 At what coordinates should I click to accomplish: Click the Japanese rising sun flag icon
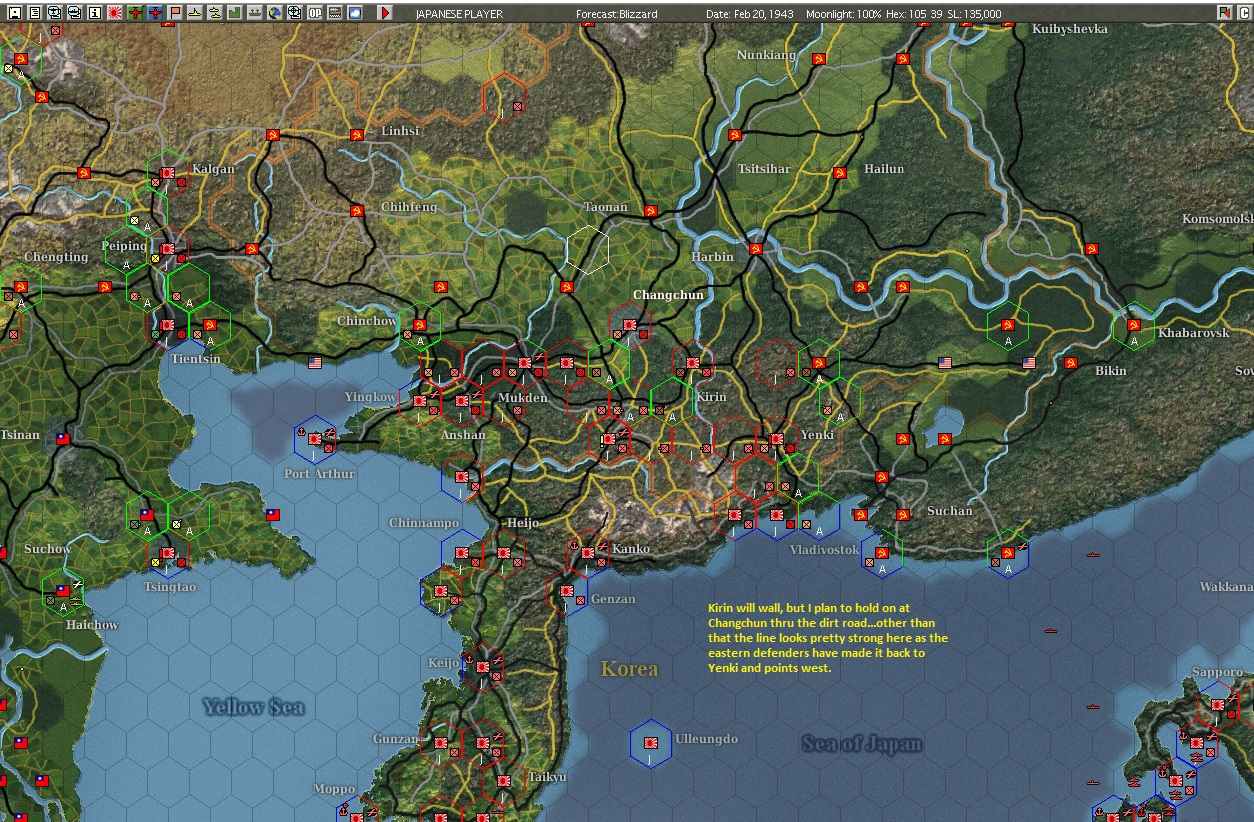click(114, 13)
